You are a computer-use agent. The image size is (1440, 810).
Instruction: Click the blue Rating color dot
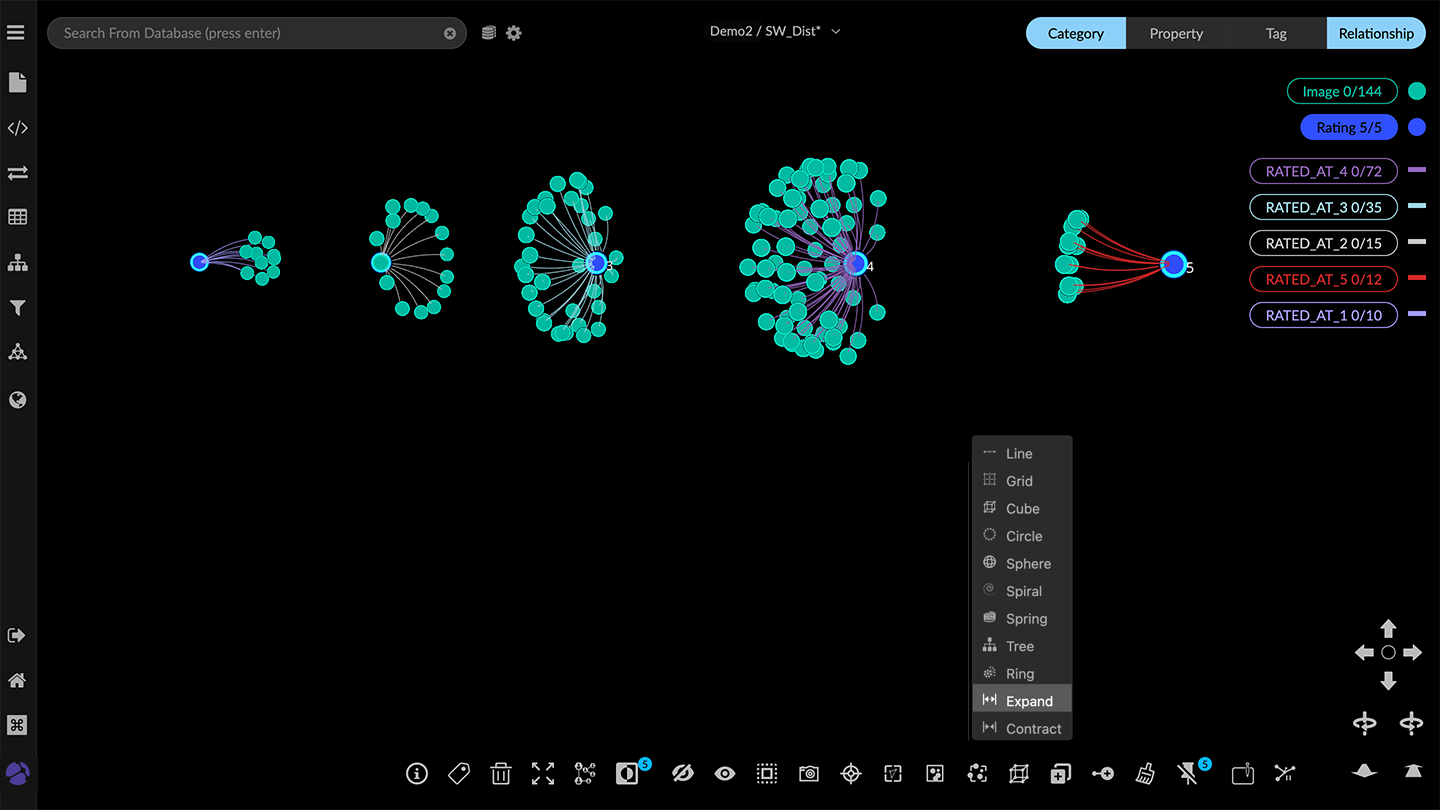point(1416,127)
